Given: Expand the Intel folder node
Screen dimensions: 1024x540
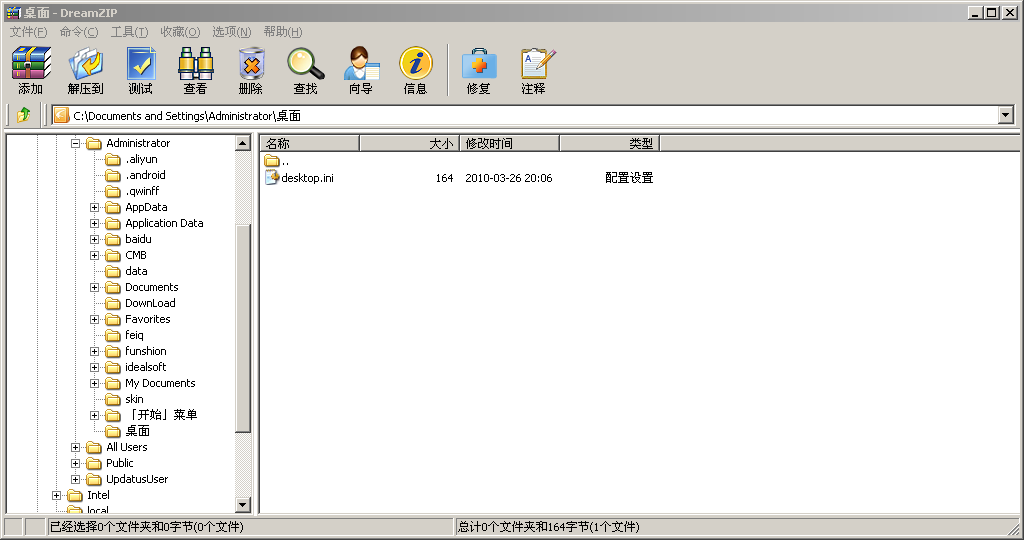Looking at the screenshot, I should pyautogui.click(x=56, y=496).
